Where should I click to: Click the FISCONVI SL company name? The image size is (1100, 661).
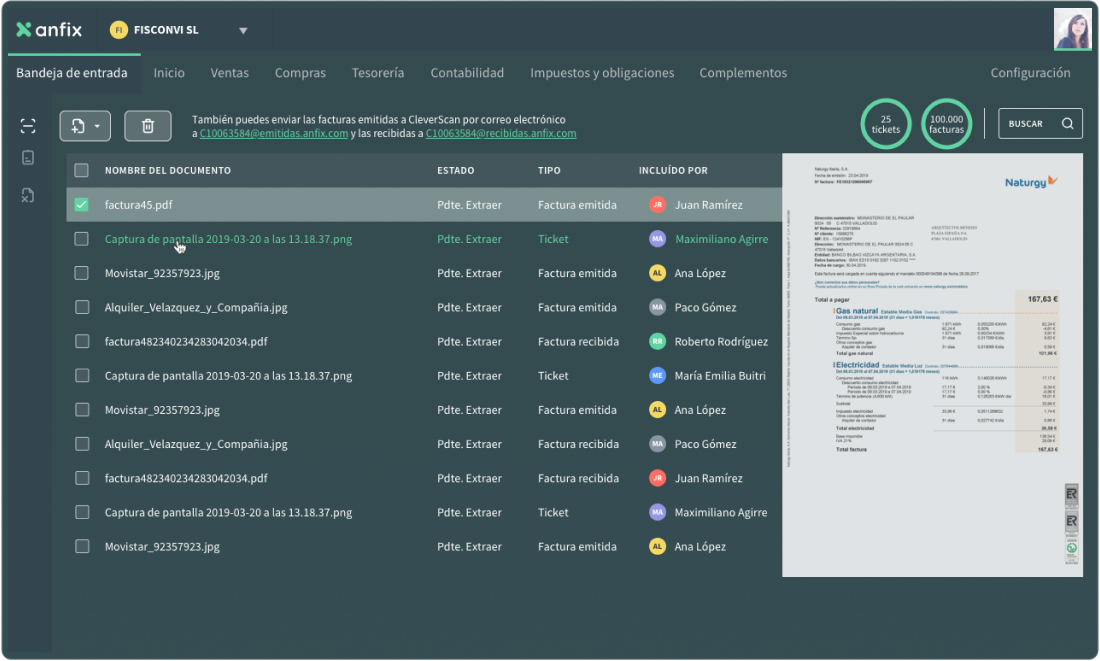[x=166, y=30]
